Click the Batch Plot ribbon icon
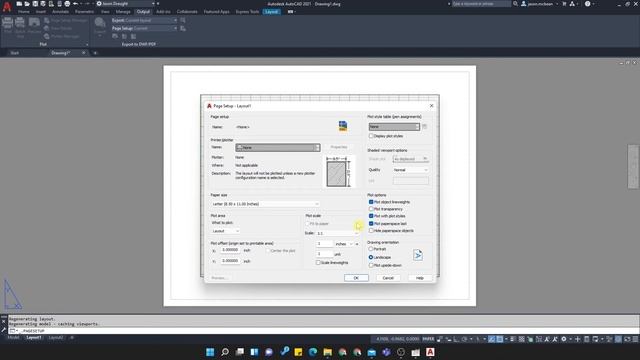Screen dimensions: 640x360 coord(20,25)
